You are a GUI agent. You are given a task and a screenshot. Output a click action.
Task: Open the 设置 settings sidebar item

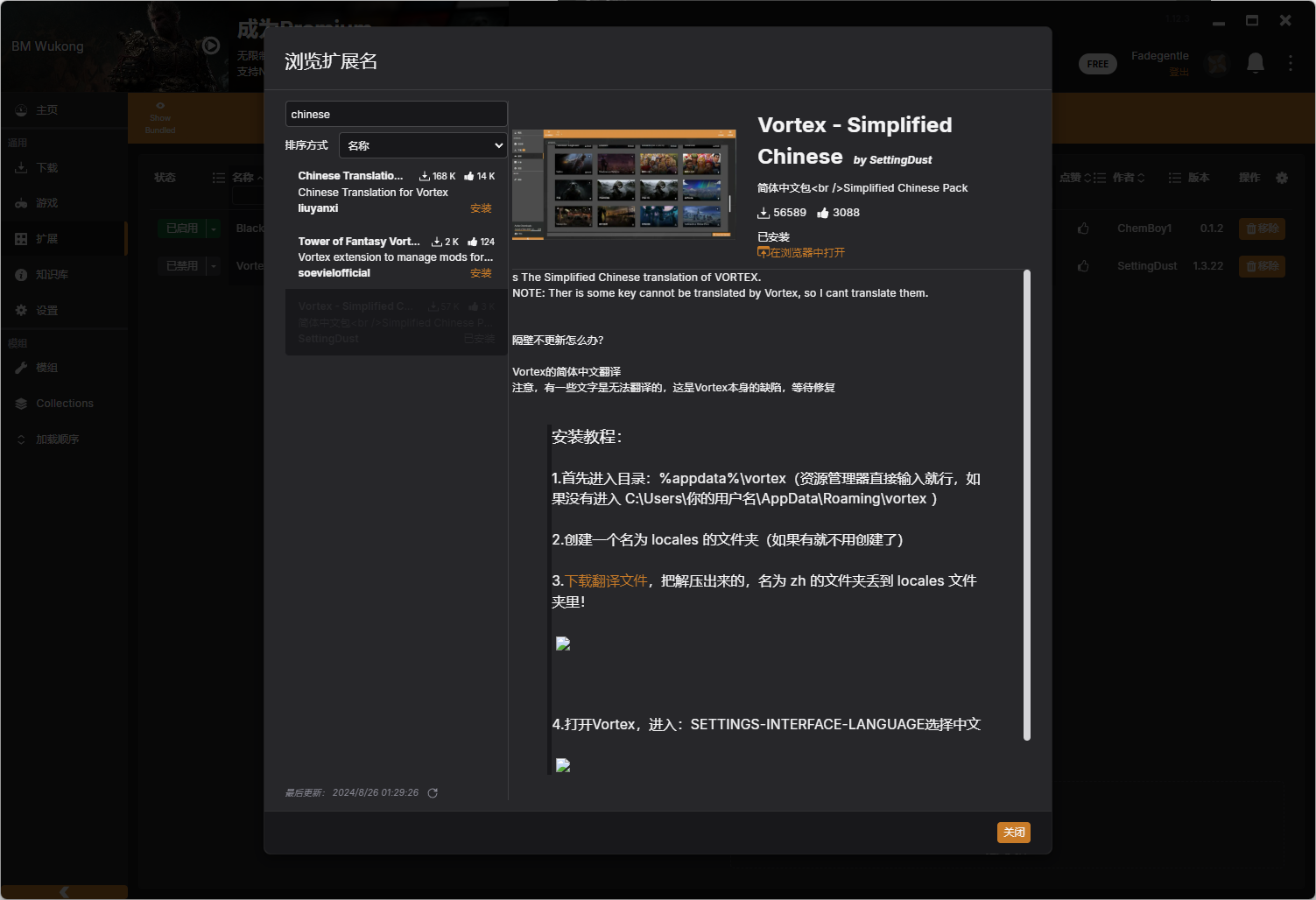64,311
